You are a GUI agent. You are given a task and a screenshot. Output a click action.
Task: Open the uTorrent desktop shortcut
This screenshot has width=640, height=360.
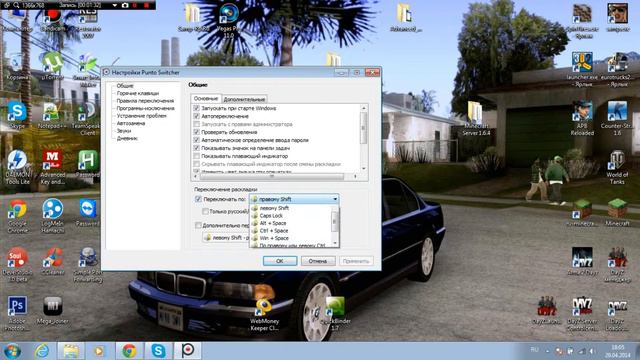coord(52,66)
